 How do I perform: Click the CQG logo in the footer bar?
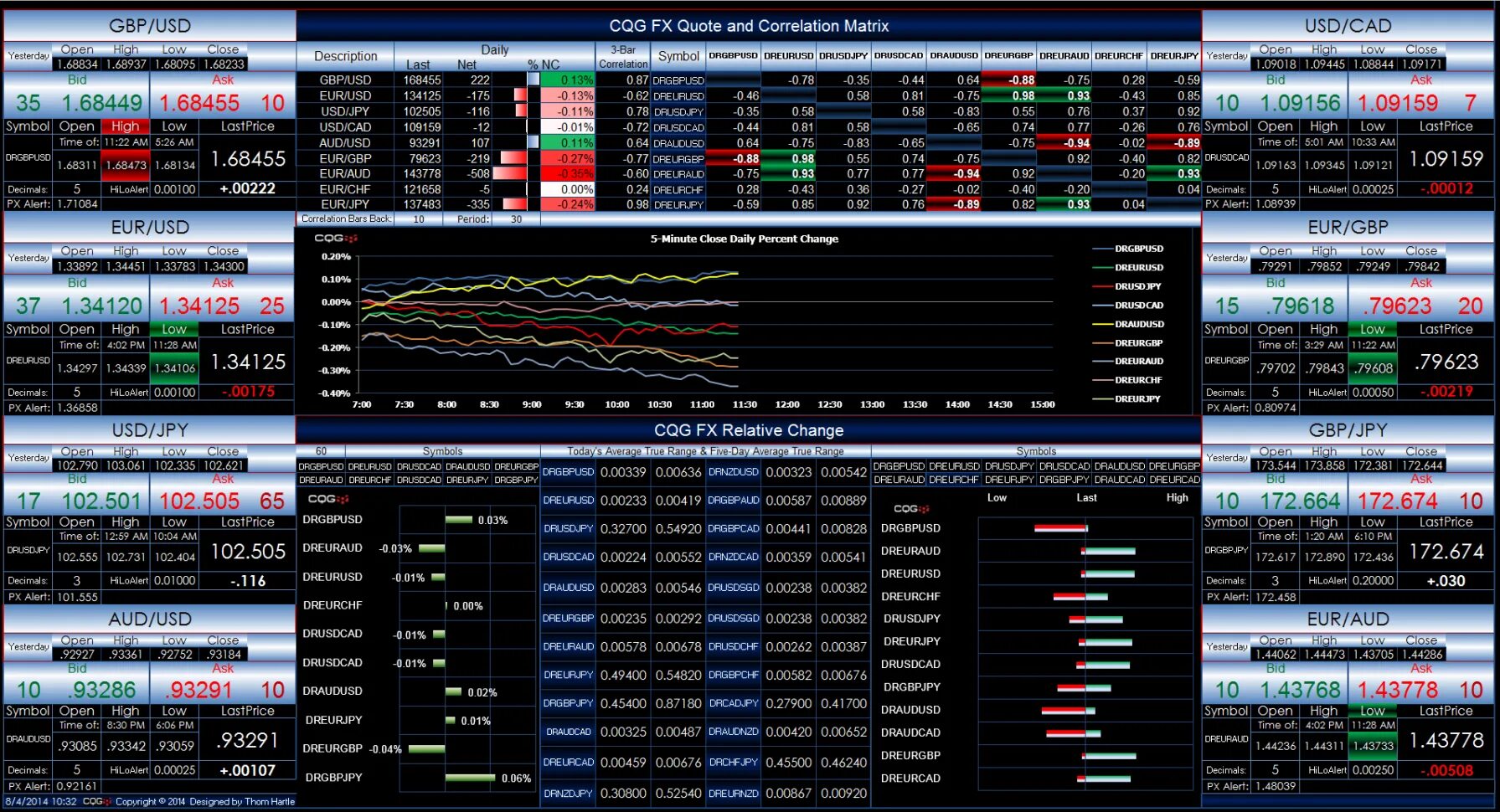[96, 801]
